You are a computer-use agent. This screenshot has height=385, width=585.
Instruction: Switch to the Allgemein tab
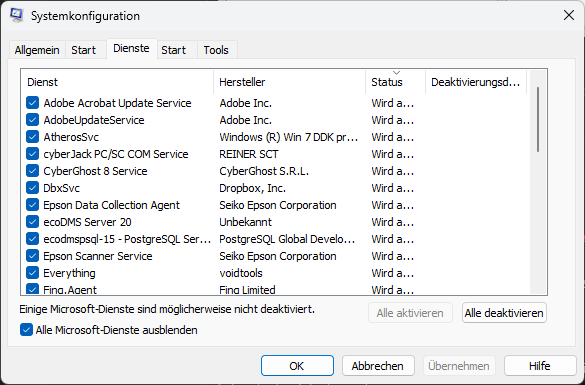pos(37,50)
